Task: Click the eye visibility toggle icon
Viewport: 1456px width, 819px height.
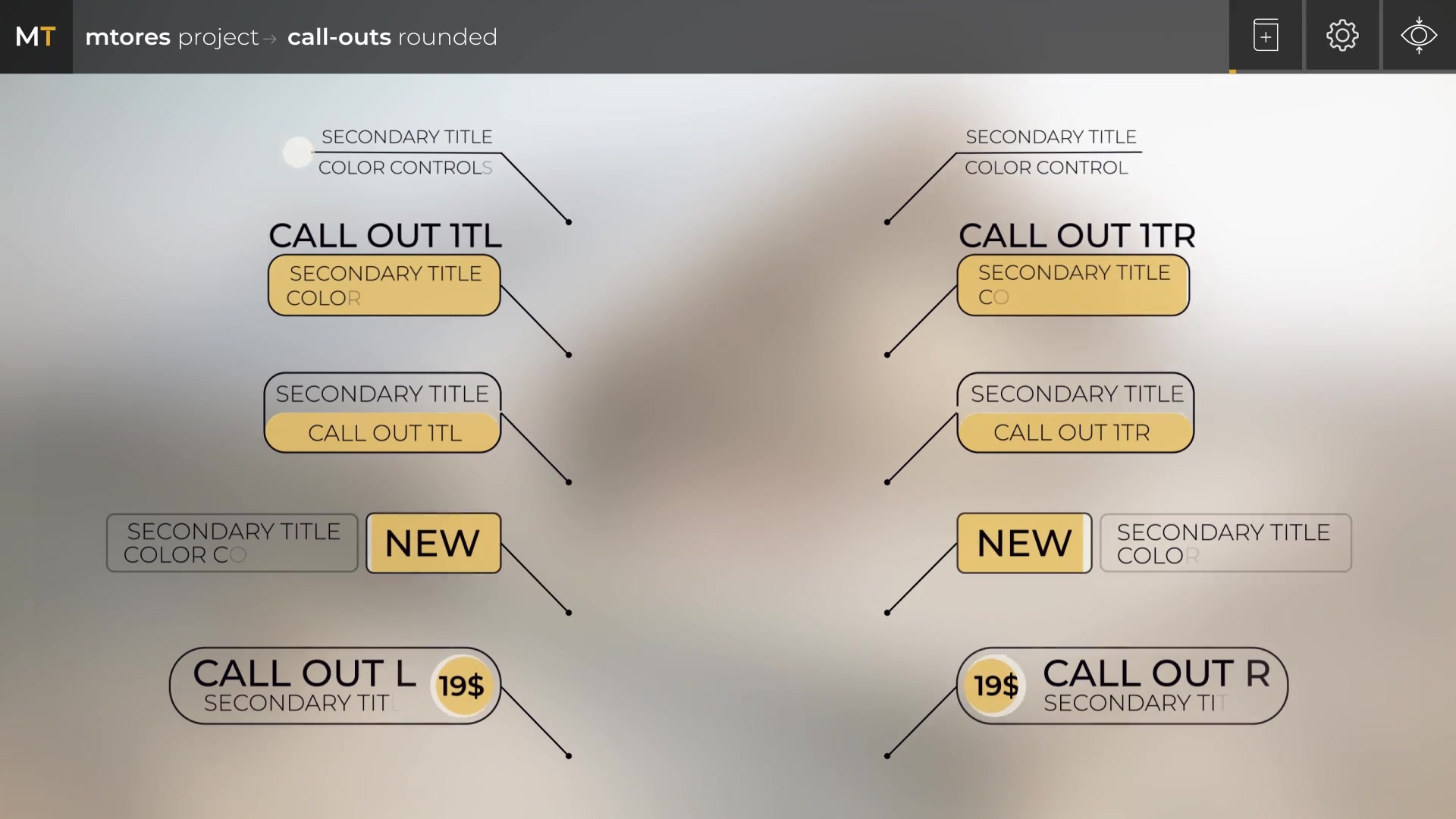Action: pos(1418,36)
